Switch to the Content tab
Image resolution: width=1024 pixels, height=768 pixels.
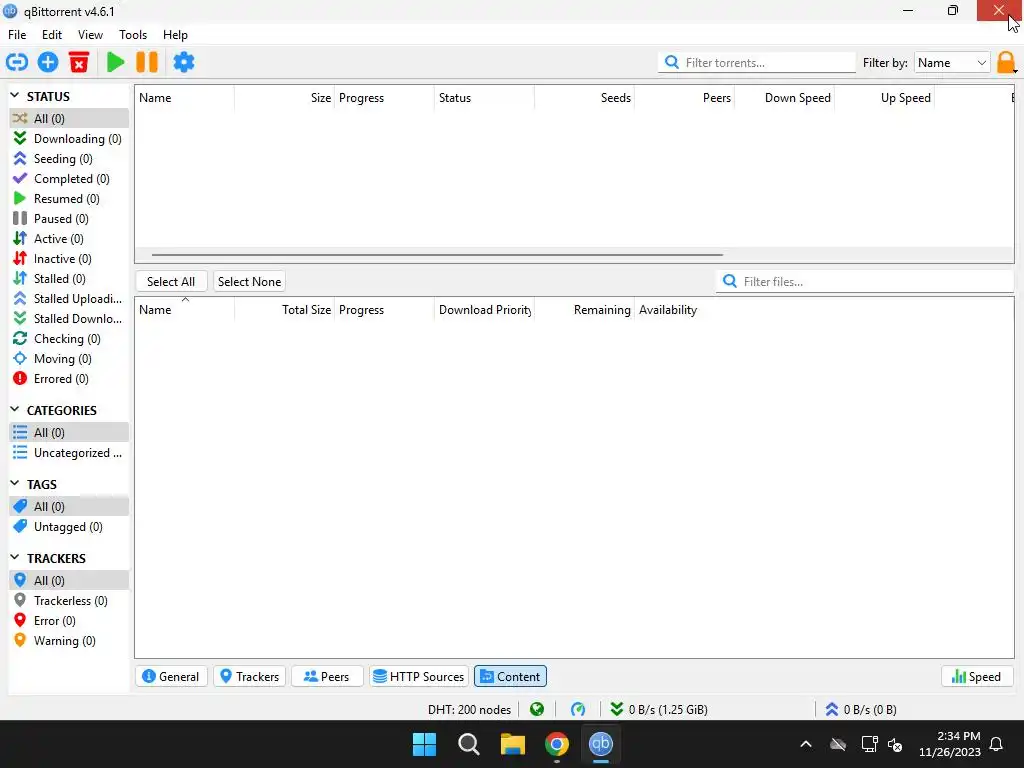pyautogui.click(x=511, y=677)
